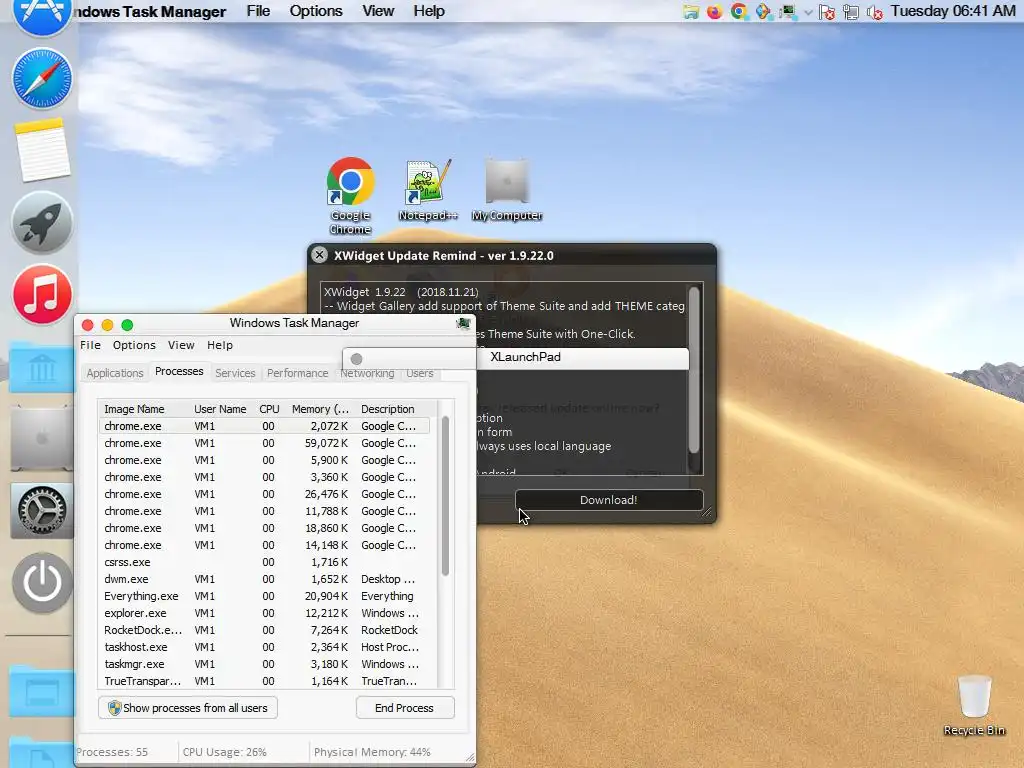Open the Notes icon in dock
Image resolution: width=1024 pixels, height=768 pixels.
[42, 150]
